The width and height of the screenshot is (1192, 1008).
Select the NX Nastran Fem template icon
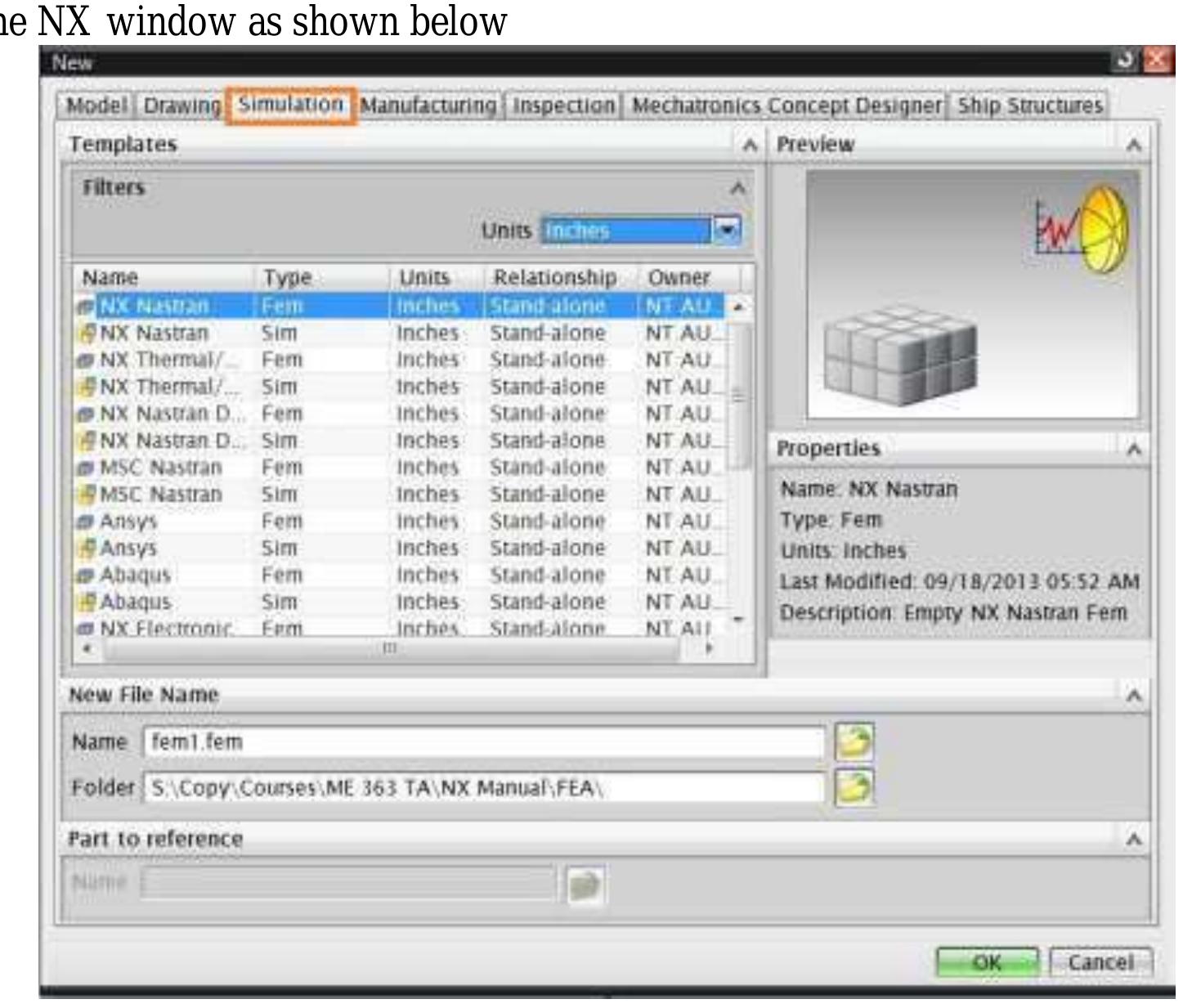pyautogui.click(x=86, y=307)
